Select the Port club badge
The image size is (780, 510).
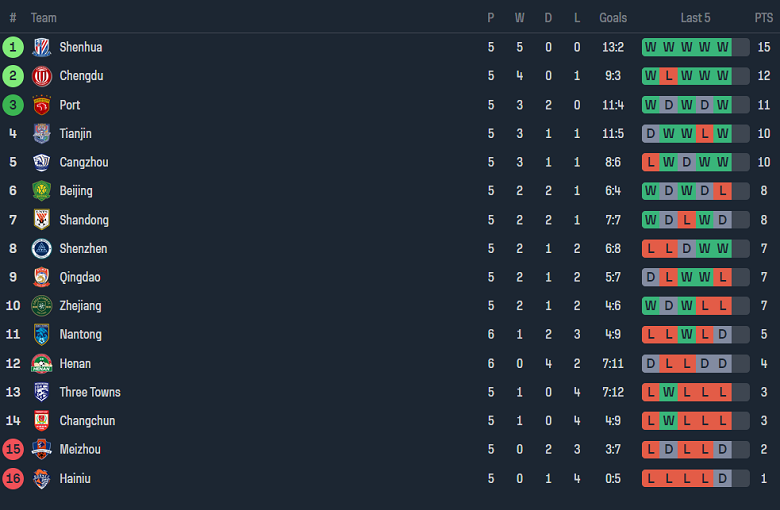coord(42,105)
